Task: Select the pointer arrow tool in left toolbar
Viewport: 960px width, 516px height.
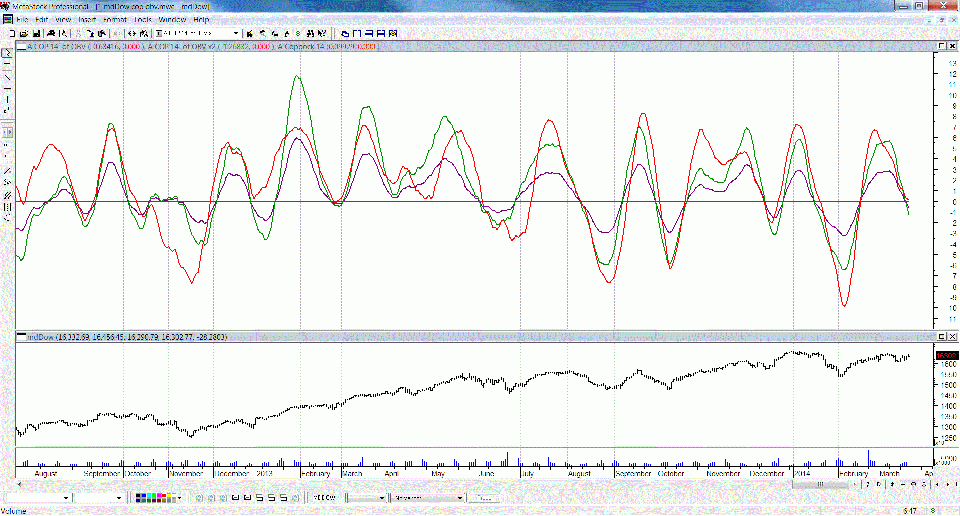Action: 7,52
